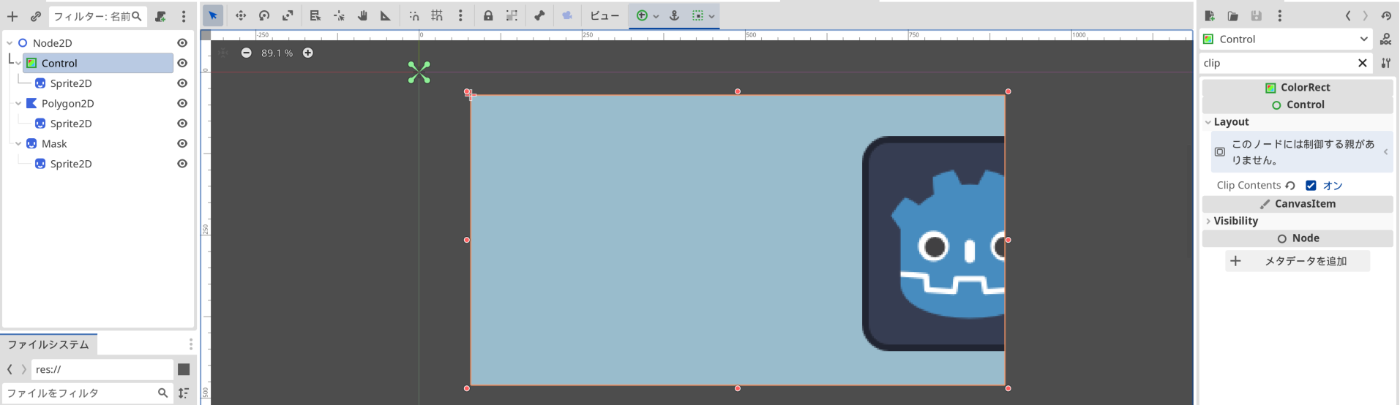Viewport: 1400px width, 405px height.
Task: Zoom in with the plus button
Action: coord(307,53)
